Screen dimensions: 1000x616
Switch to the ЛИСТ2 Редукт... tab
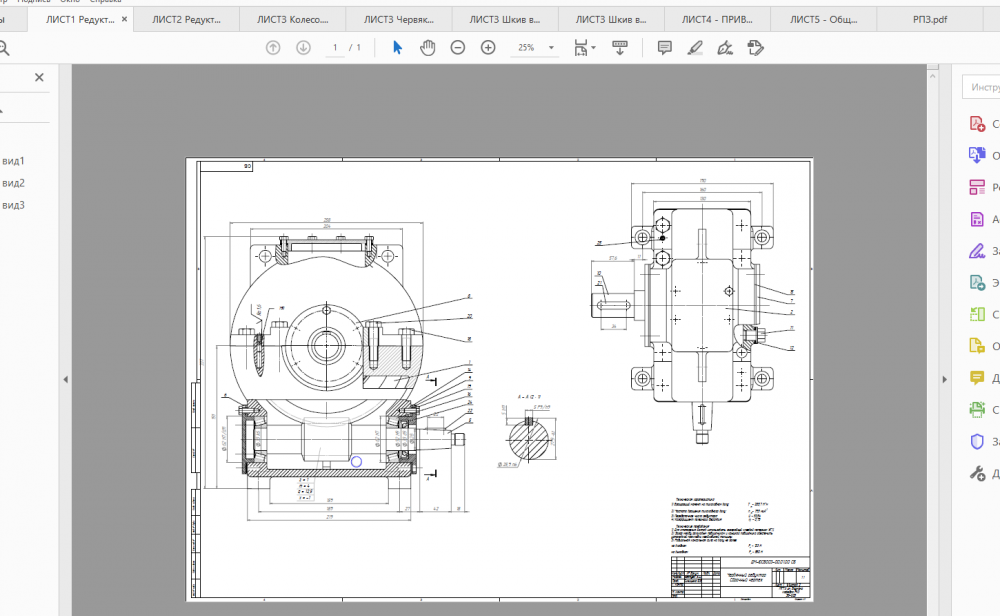coord(185,19)
